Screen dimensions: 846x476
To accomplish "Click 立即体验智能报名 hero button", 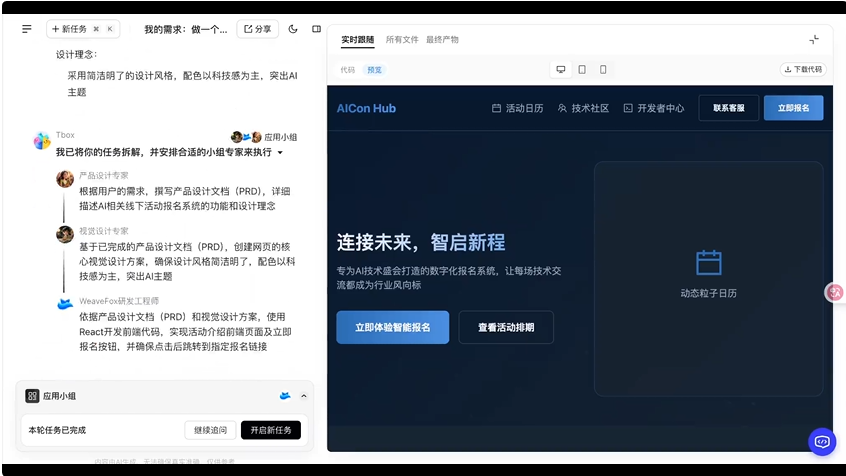I will pyautogui.click(x=393, y=327).
